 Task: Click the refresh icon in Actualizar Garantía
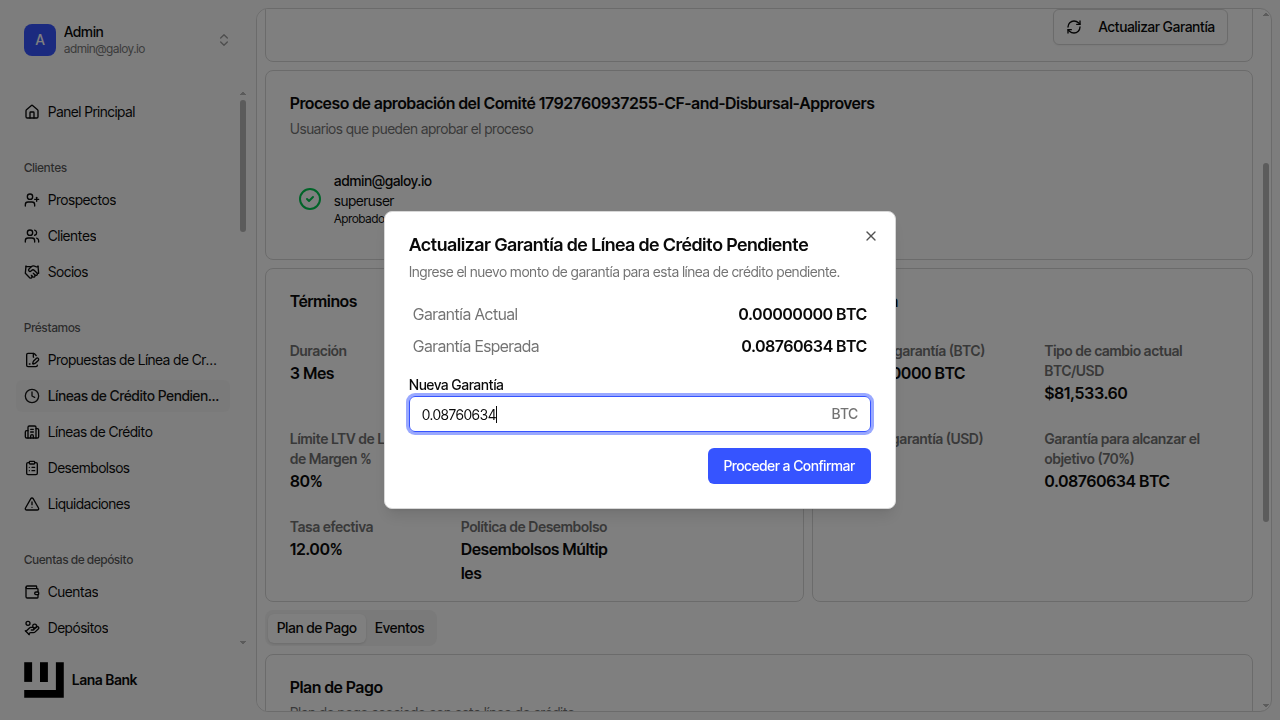point(1074,27)
